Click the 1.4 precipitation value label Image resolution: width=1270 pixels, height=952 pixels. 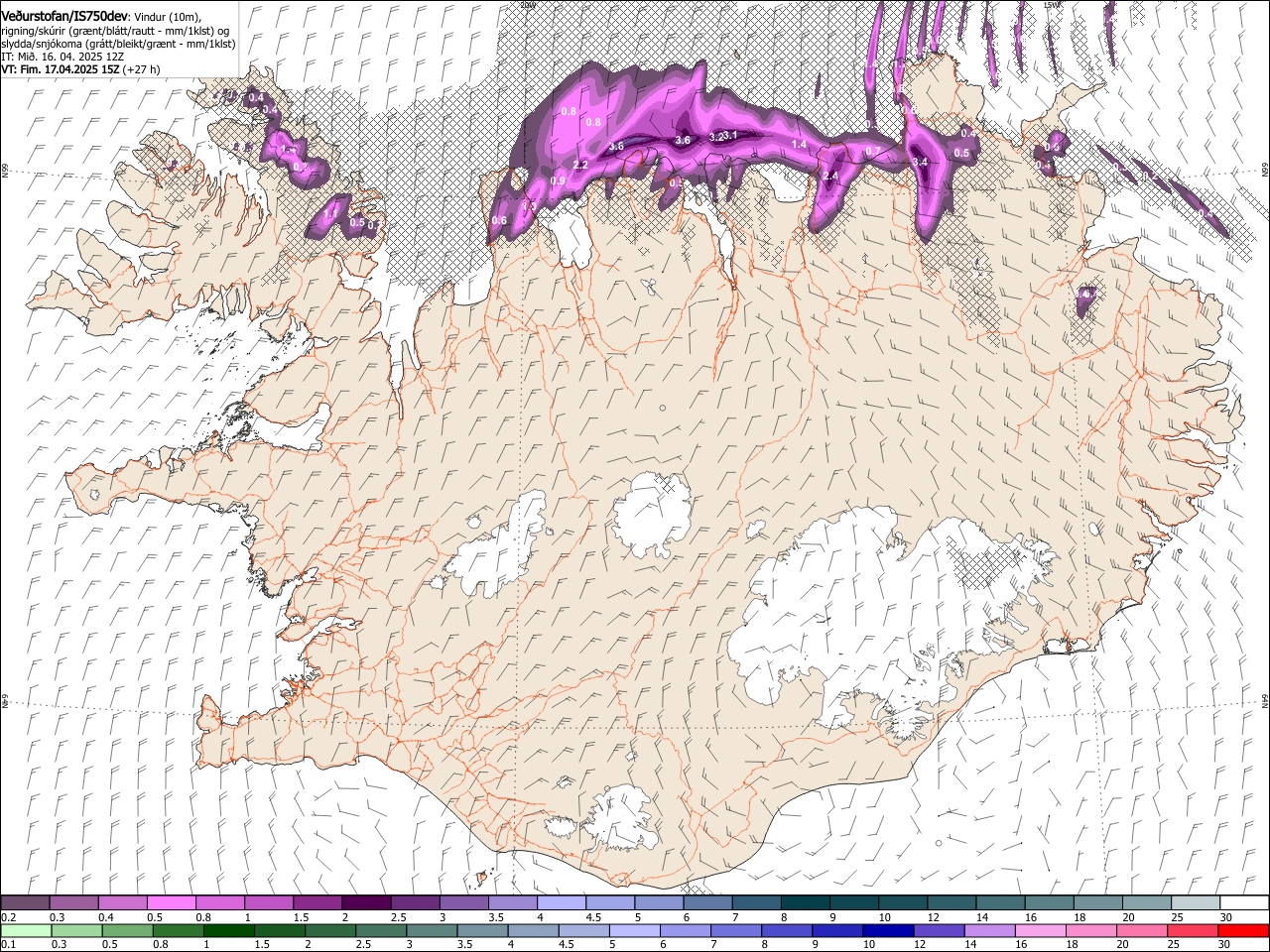click(x=799, y=145)
